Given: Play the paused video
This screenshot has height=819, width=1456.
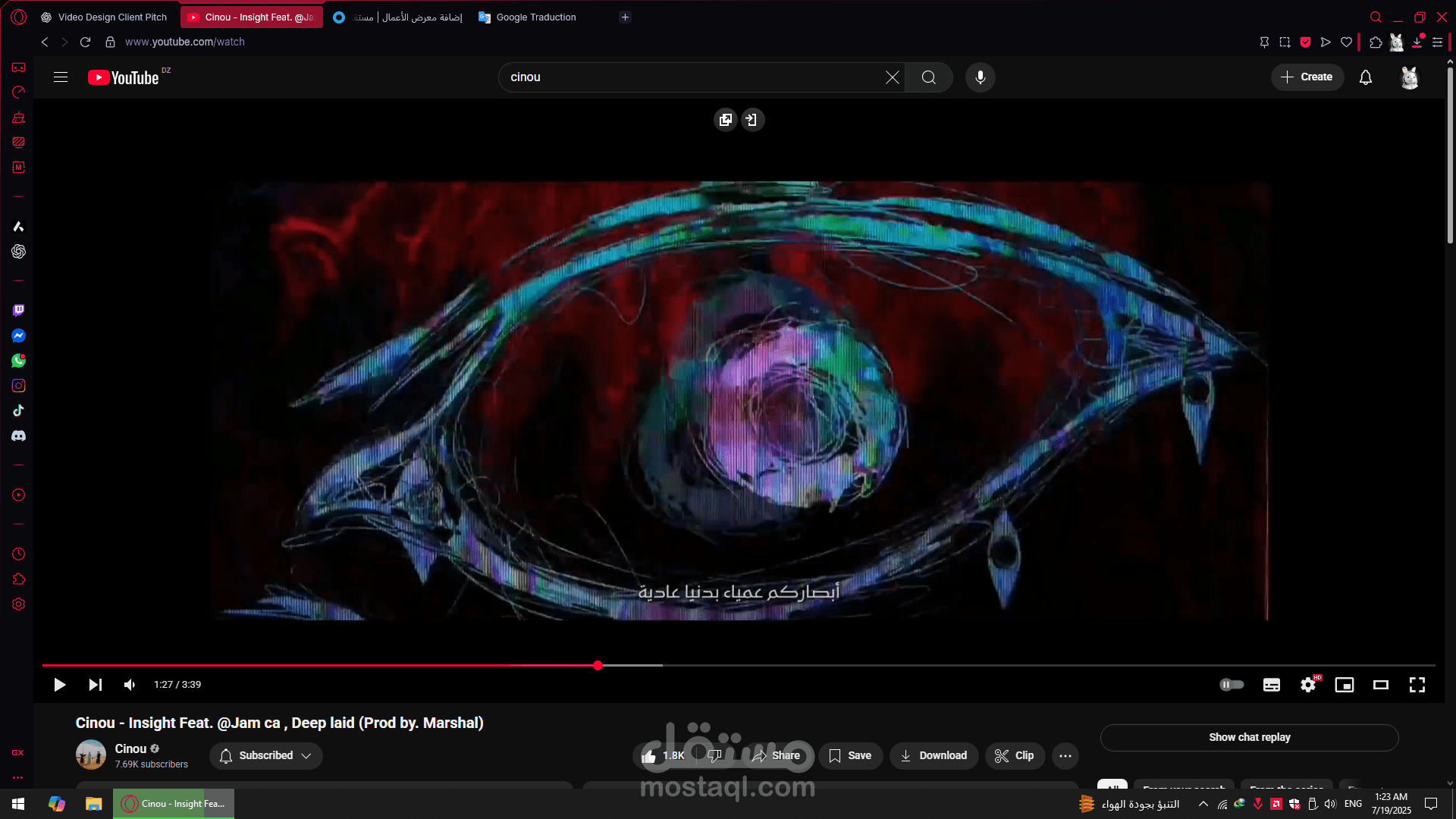Looking at the screenshot, I should click(x=59, y=685).
